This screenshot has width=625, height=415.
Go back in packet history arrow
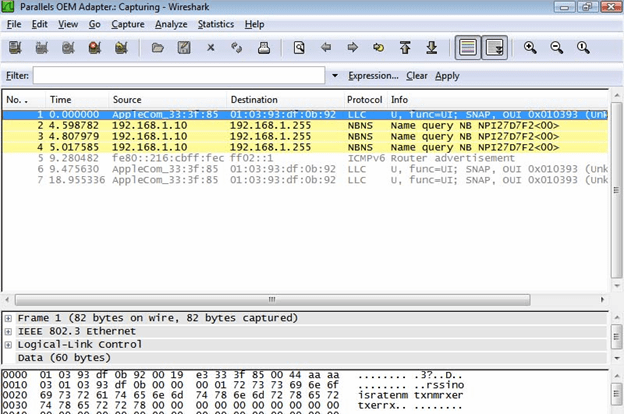click(326, 48)
